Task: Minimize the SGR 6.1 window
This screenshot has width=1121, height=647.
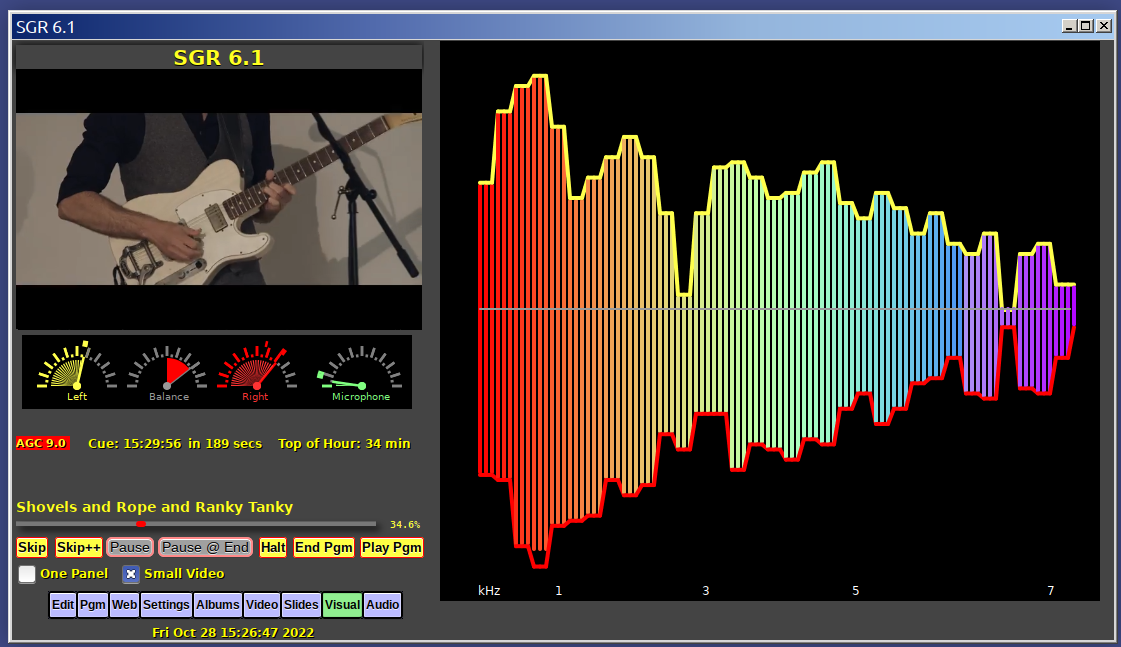Action: tap(1070, 26)
